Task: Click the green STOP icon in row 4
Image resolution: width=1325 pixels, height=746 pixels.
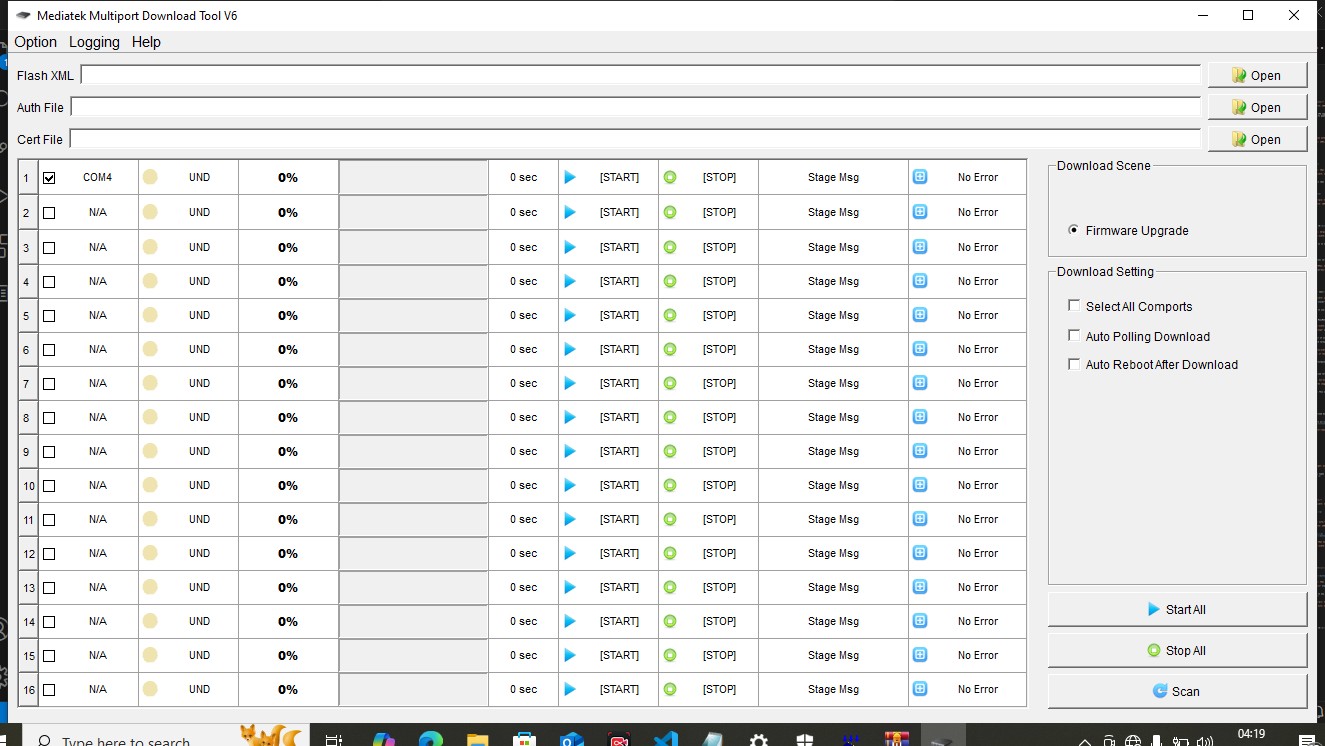Action: 670,281
